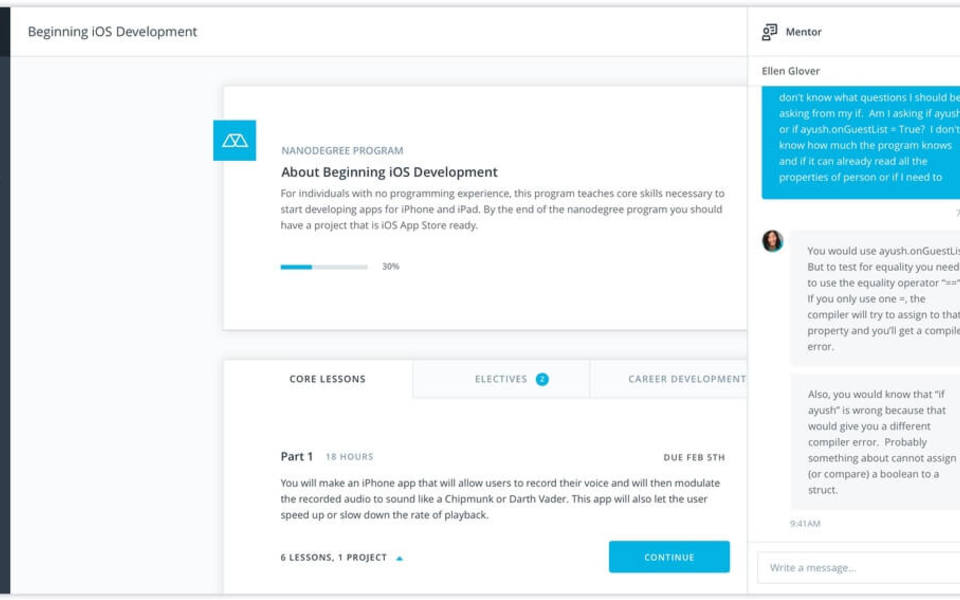Click the Mentor chat icon
Viewport: 960px width, 600px height.
pyautogui.click(x=769, y=32)
